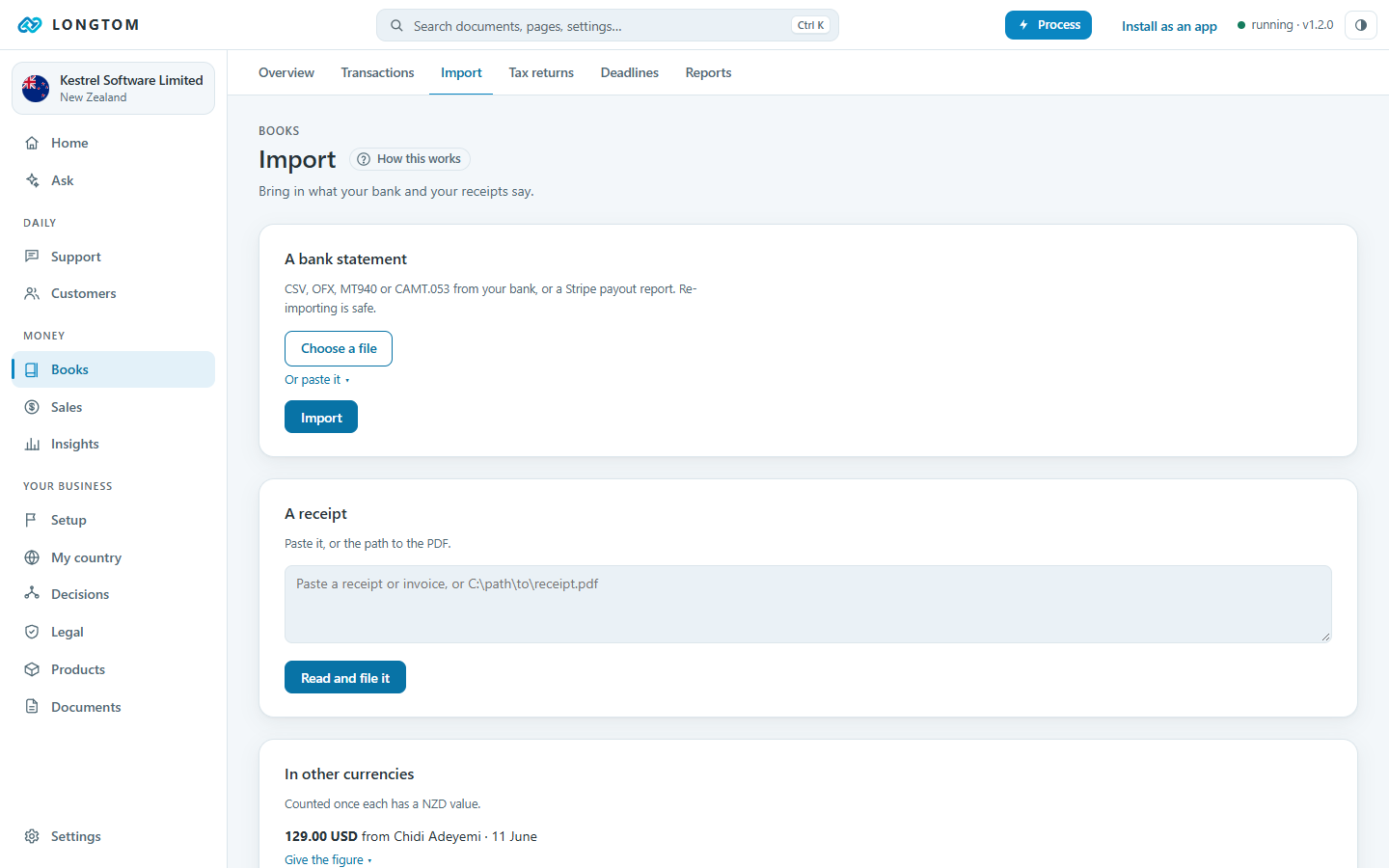Open 'How this works' help
This screenshot has width=1389, height=868.
pyautogui.click(x=410, y=159)
